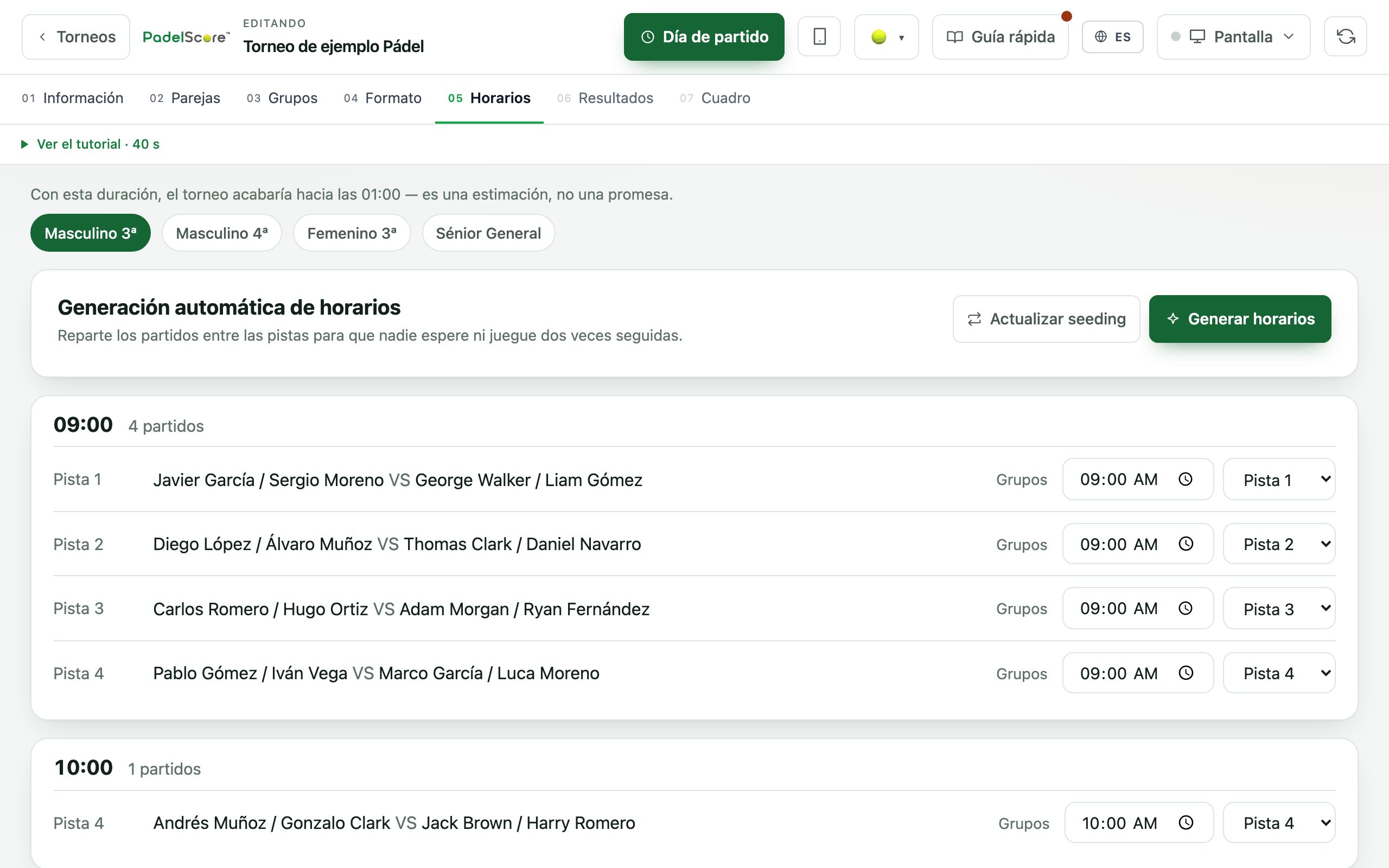The image size is (1389, 868).
Task: Click Actualizar seeding button
Action: click(x=1046, y=318)
